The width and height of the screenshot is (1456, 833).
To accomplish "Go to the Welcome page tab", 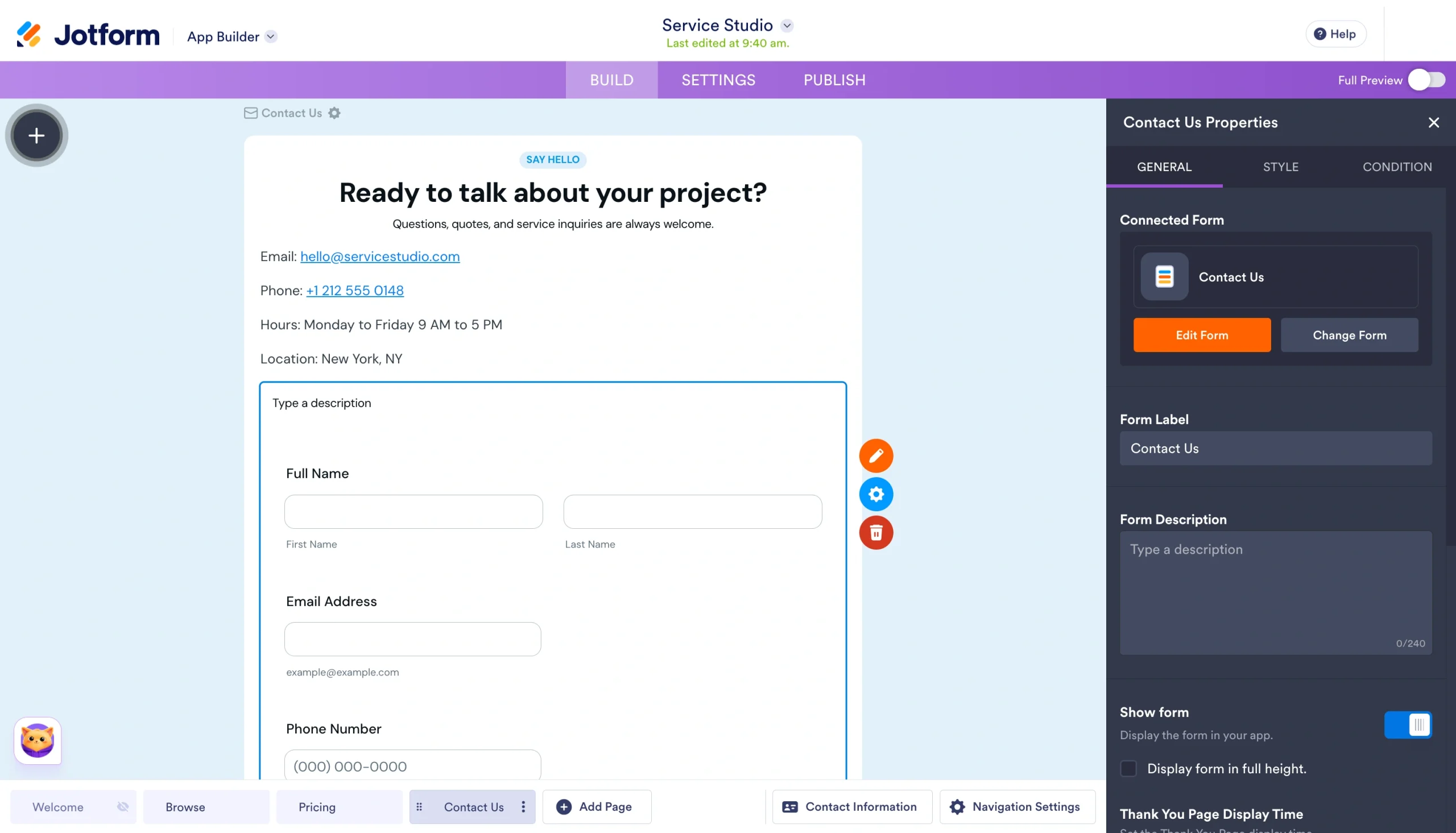I will [73, 807].
